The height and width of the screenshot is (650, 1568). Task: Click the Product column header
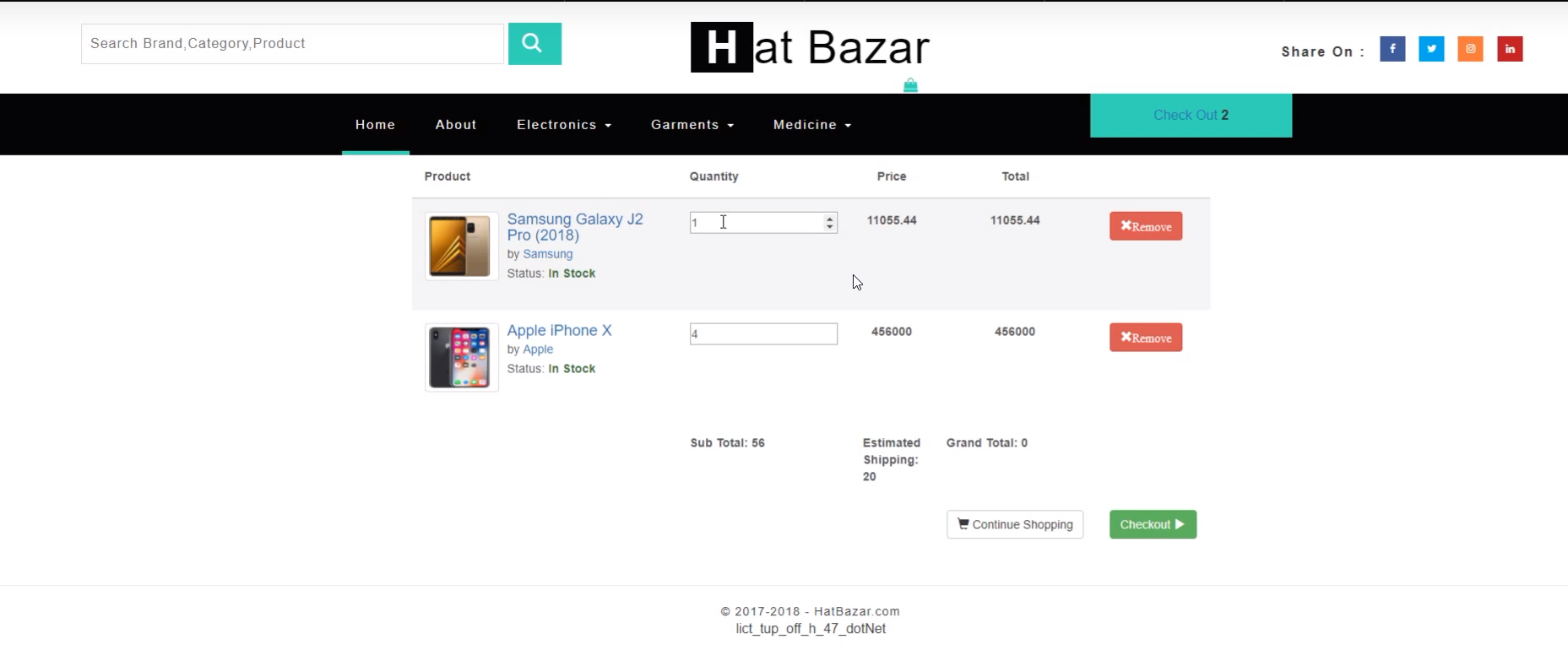point(448,176)
